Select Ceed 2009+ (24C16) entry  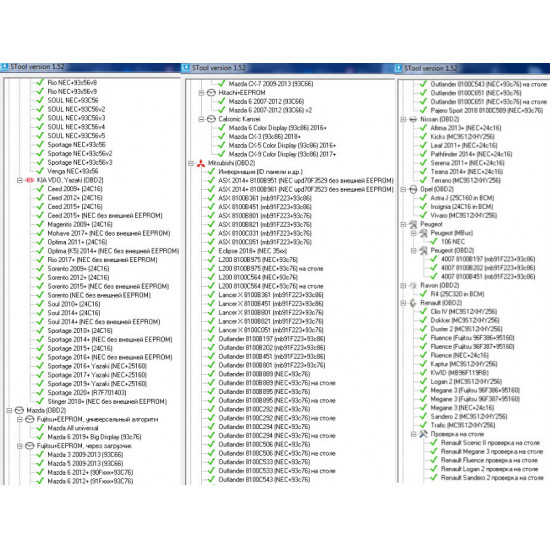tap(75, 189)
